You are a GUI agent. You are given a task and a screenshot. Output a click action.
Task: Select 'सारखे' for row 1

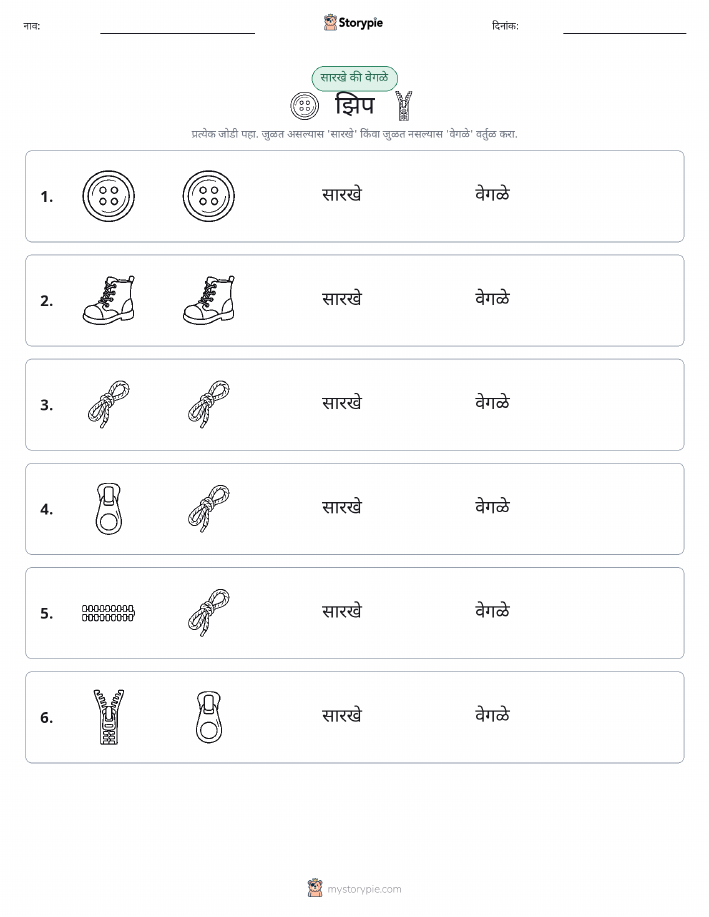[342, 194]
